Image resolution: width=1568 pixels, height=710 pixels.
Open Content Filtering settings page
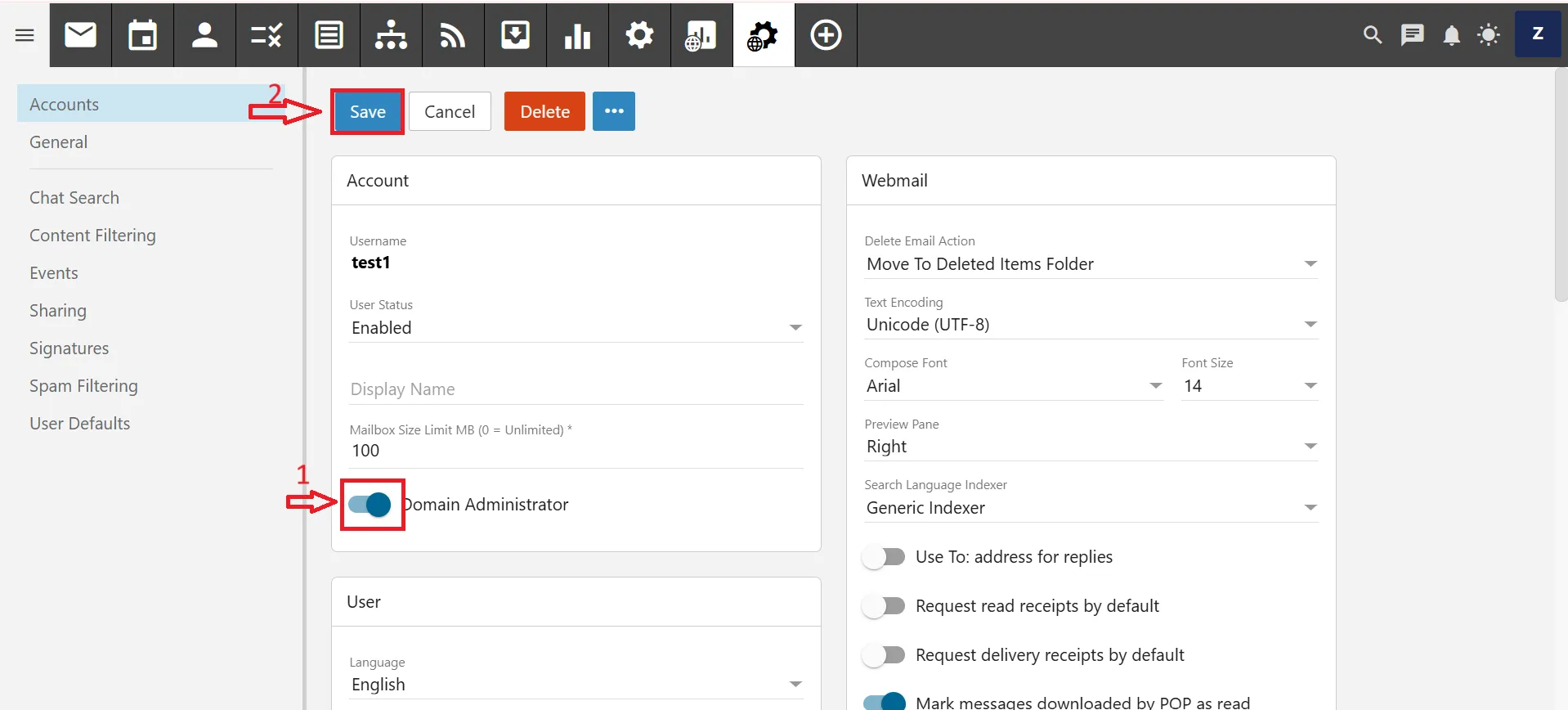tap(92, 236)
